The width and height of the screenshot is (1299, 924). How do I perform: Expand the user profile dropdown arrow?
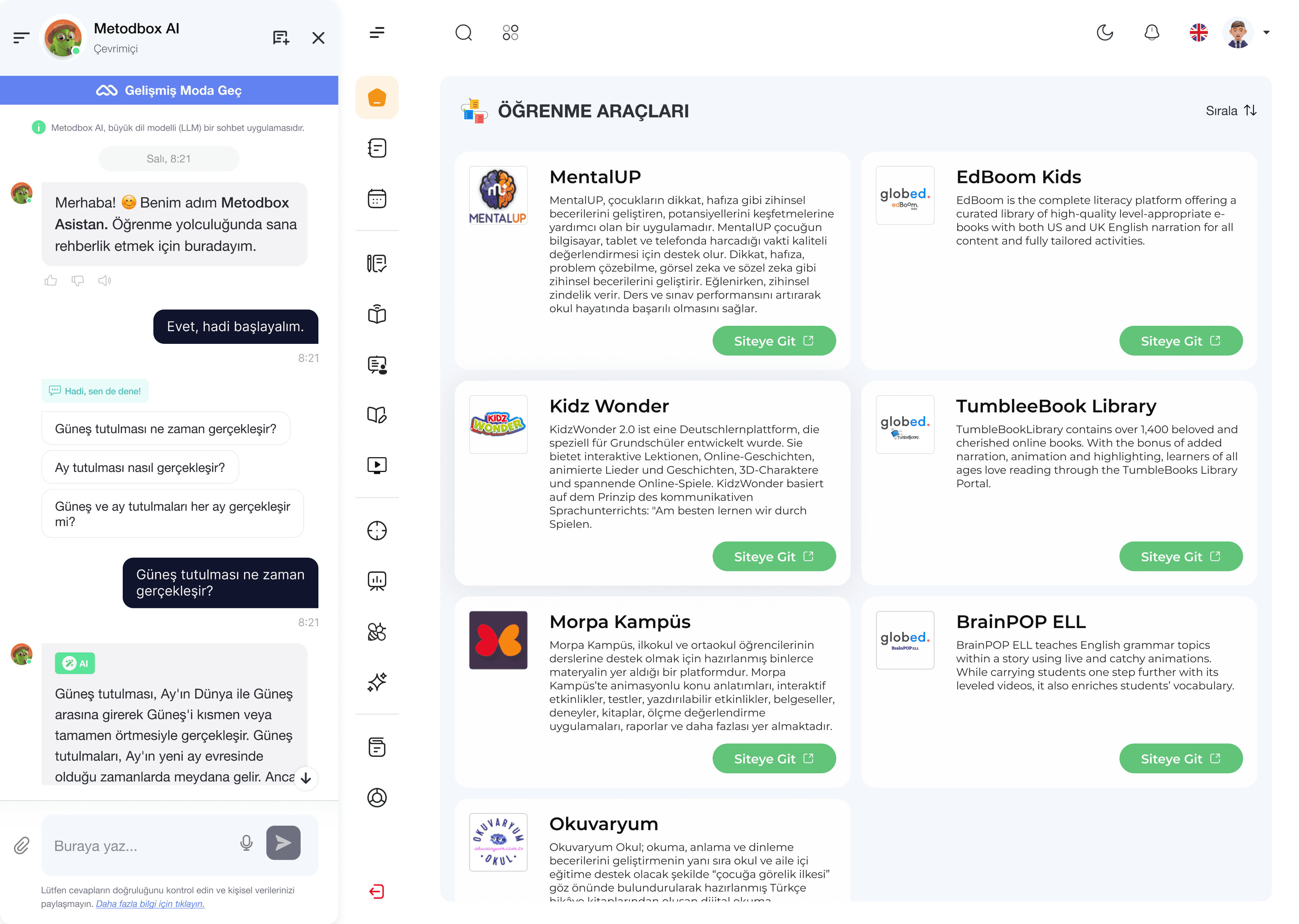tap(1266, 33)
